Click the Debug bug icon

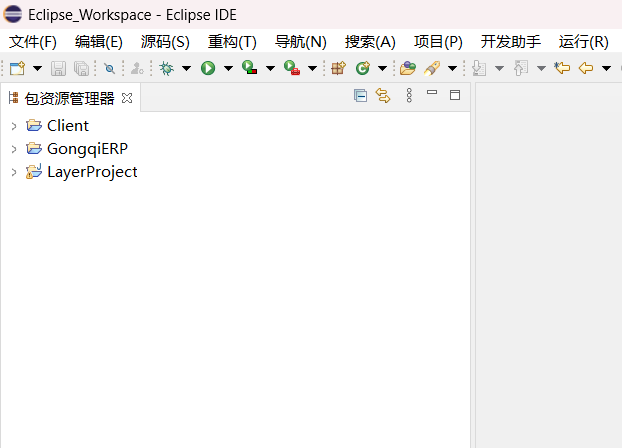167,68
